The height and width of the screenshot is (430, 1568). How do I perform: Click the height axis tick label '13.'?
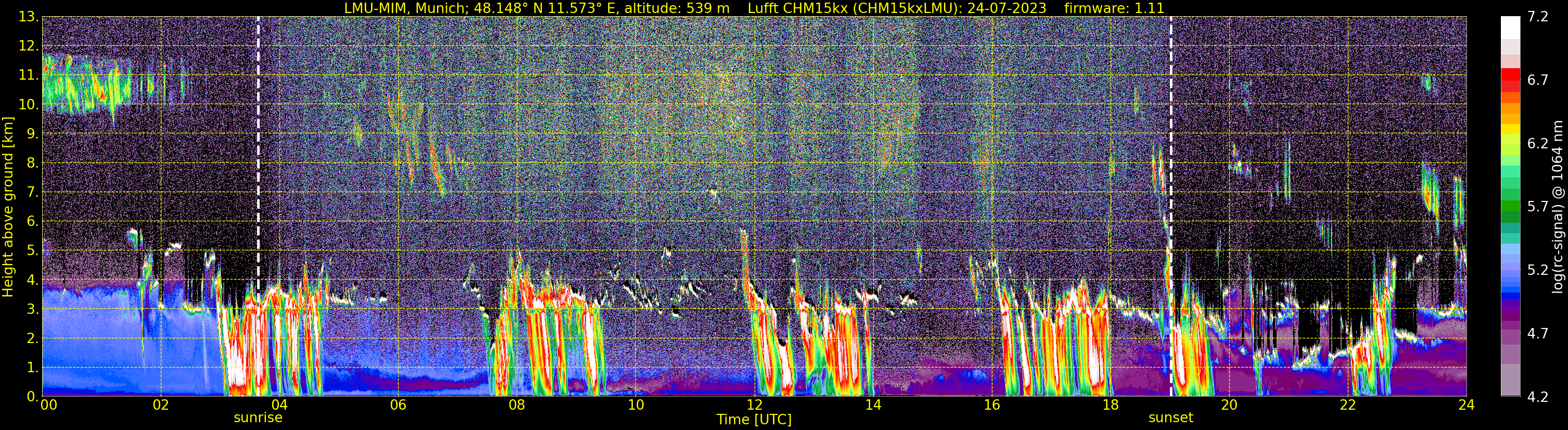pyautogui.click(x=29, y=17)
